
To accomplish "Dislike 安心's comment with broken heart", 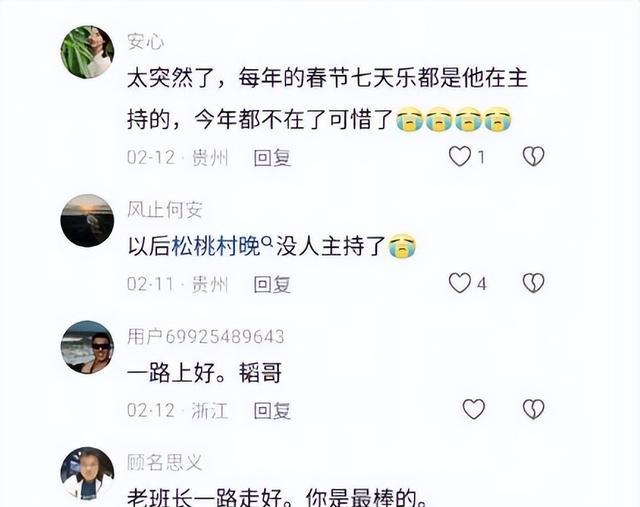I will pyautogui.click(x=533, y=156).
